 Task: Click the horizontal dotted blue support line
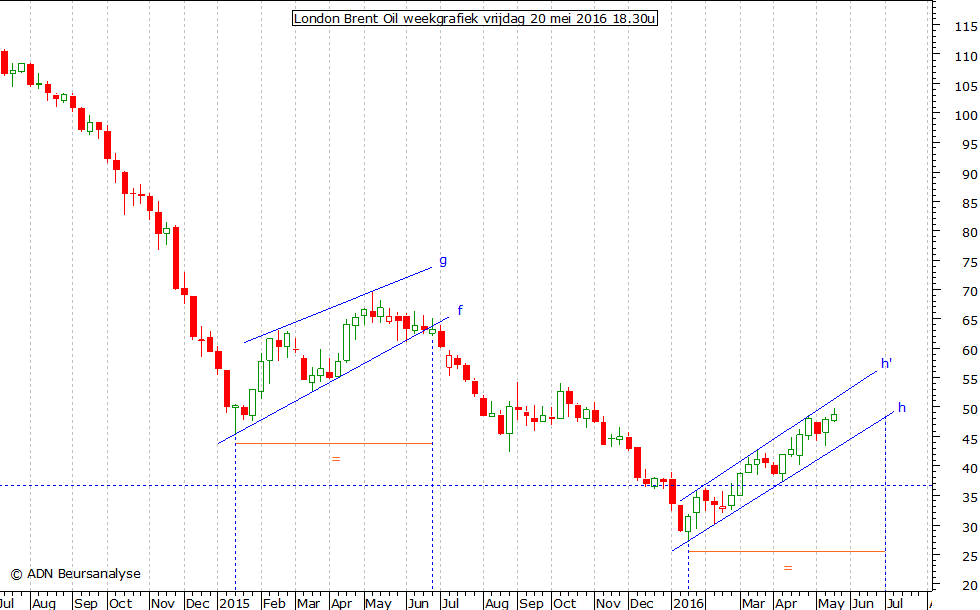[466, 486]
